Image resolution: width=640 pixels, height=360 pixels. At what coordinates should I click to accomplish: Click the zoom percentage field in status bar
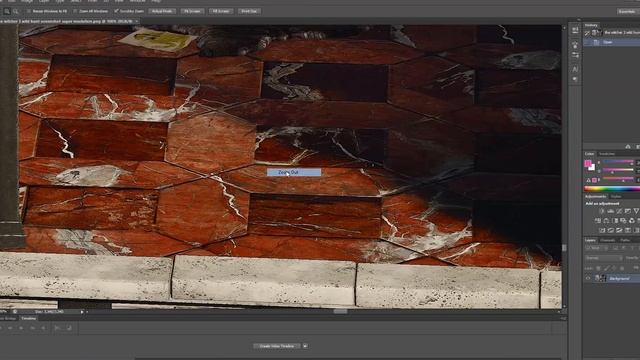pyautogui.click(x=4, y=312)
